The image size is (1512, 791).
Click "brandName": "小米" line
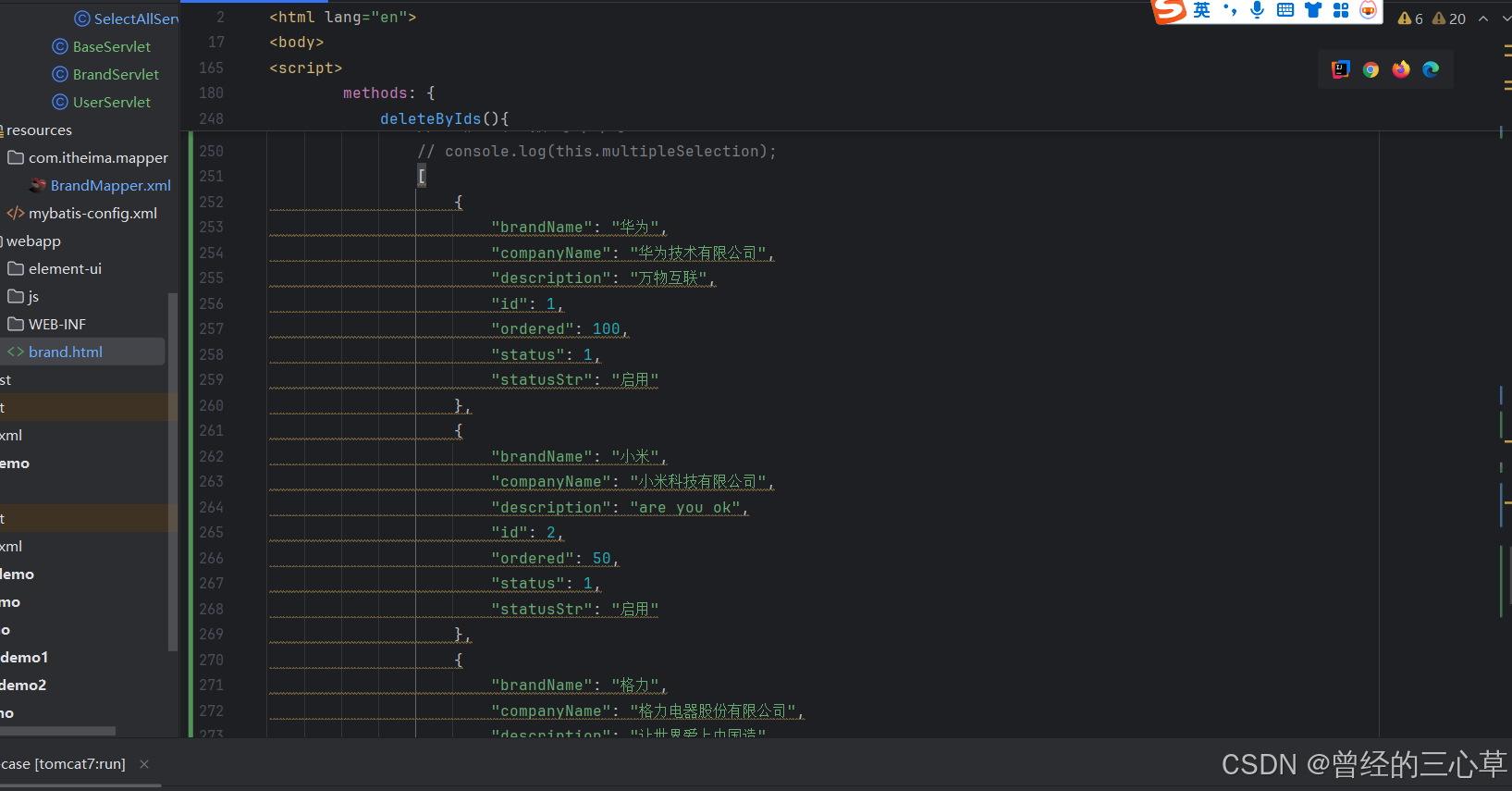click(579, 456)
